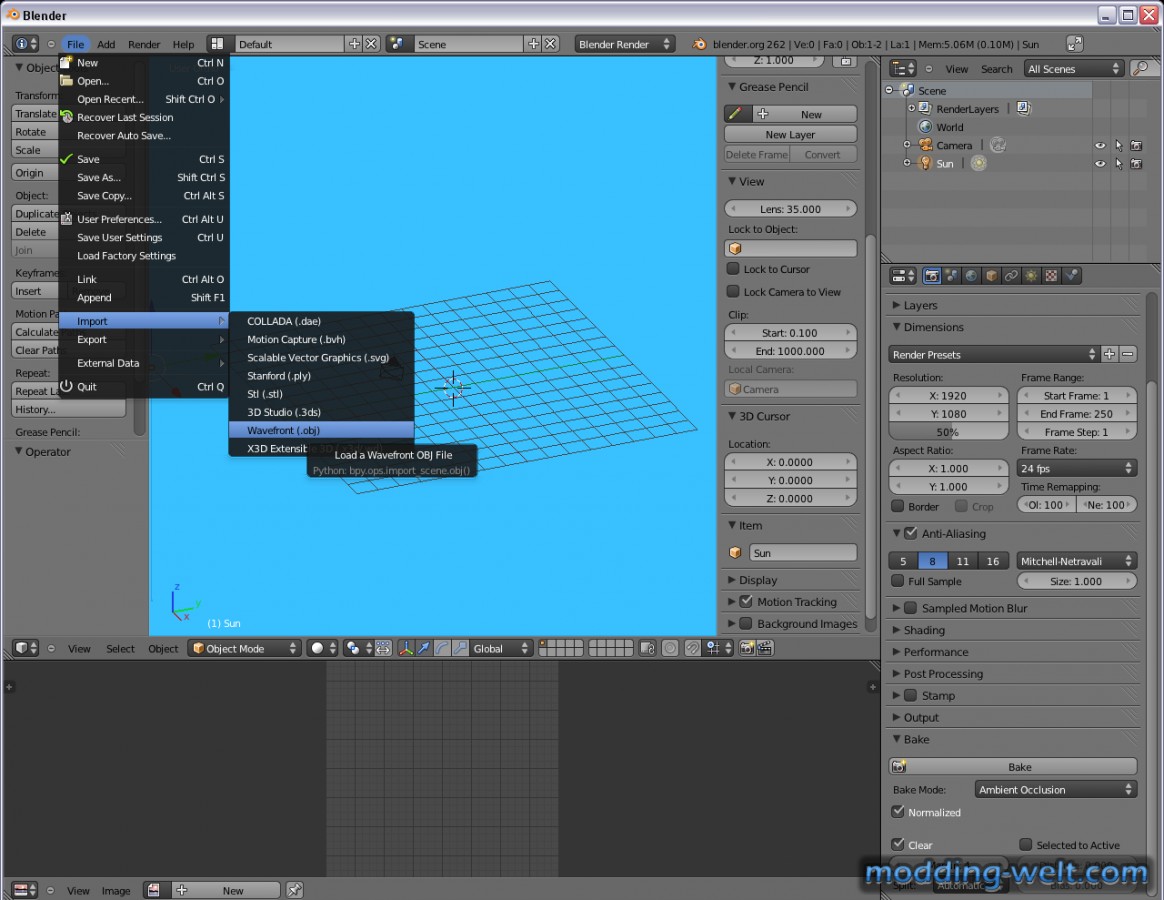Click the screen layout browse icon
Image resolution: width=1164 pixels, height=900 pixels.
pyautogui.click(x=217, y=44)
